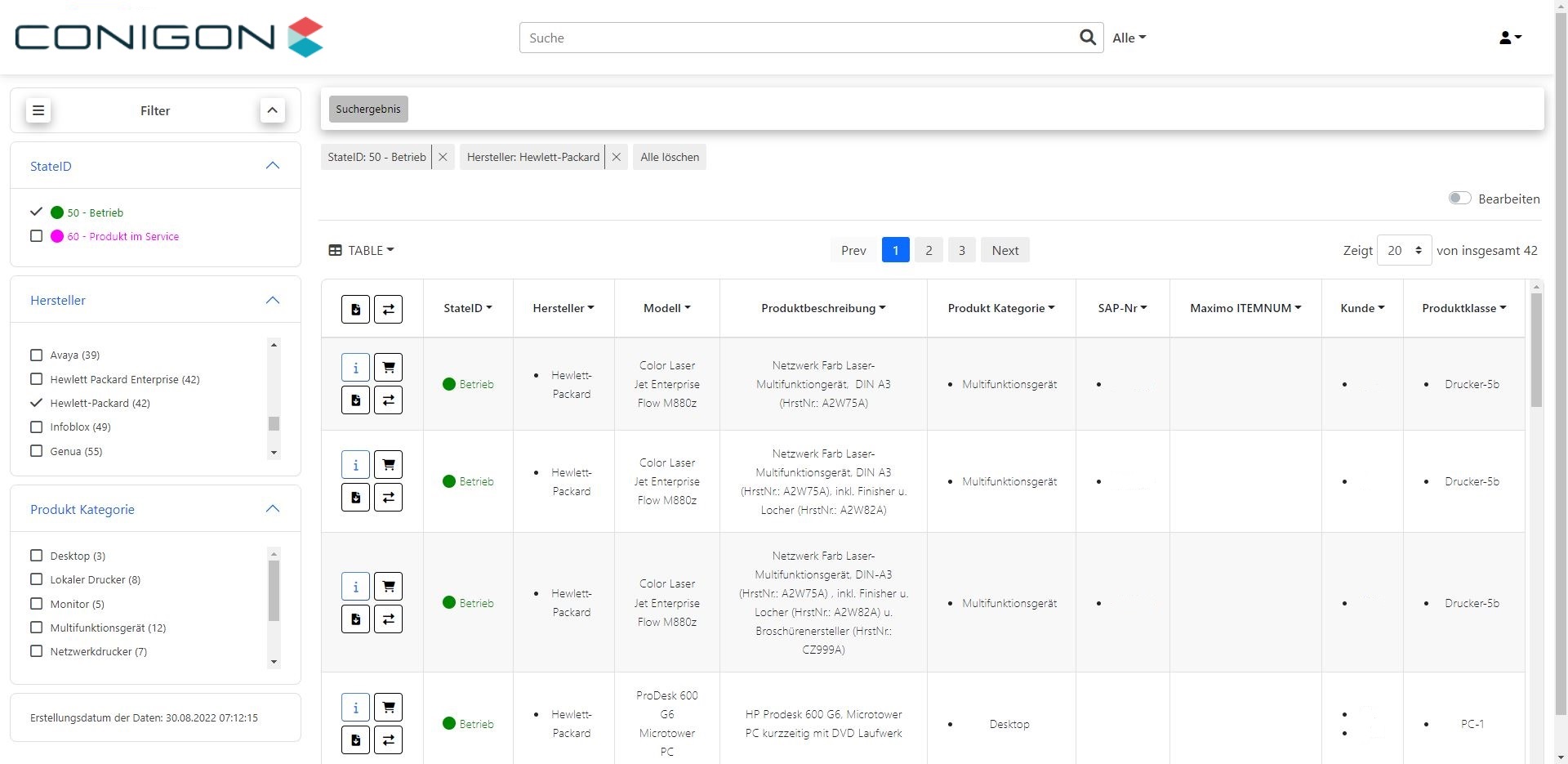This screenshot has height=764, width=1568.
Task: Check Genua (55) manufacturer
Action: pos(36,451)
